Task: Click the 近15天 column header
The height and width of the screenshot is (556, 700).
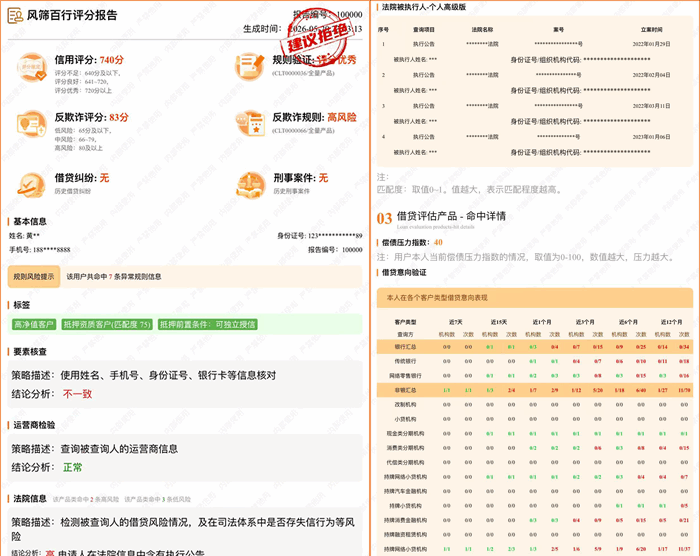Action: (499, 322)
